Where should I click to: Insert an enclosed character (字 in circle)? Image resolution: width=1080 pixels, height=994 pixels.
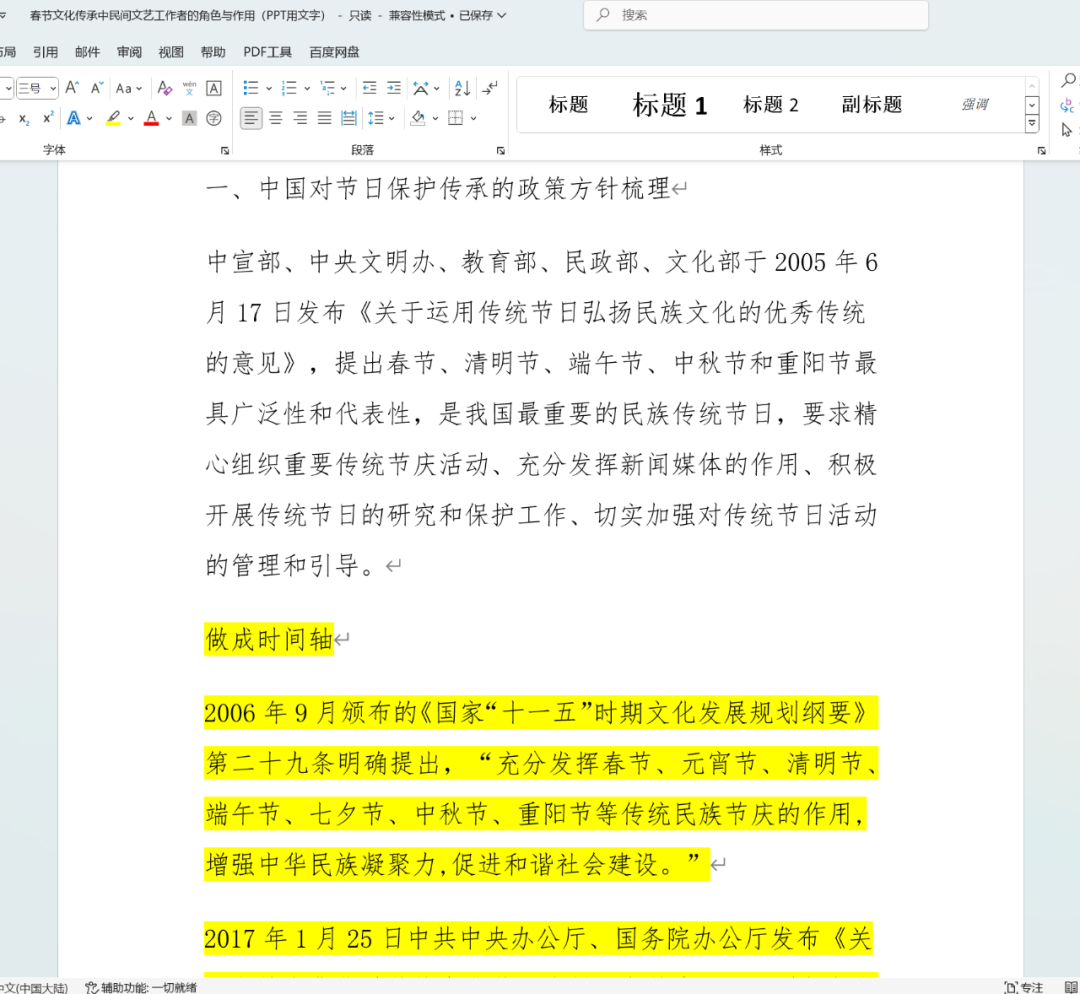(214, 118)
